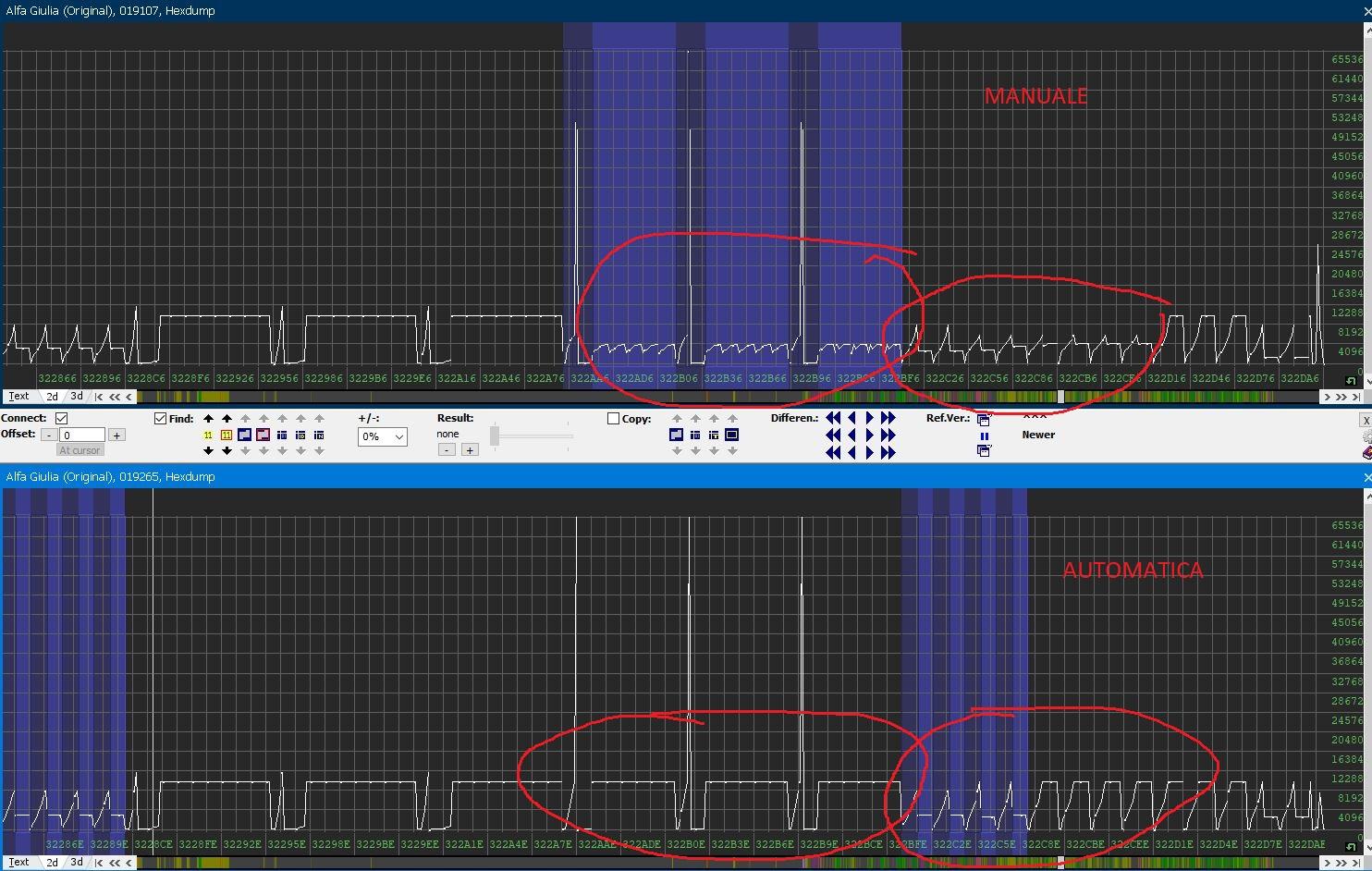
Task: Click the first blue map icon under Copy
Action: [x=676, y=435]
